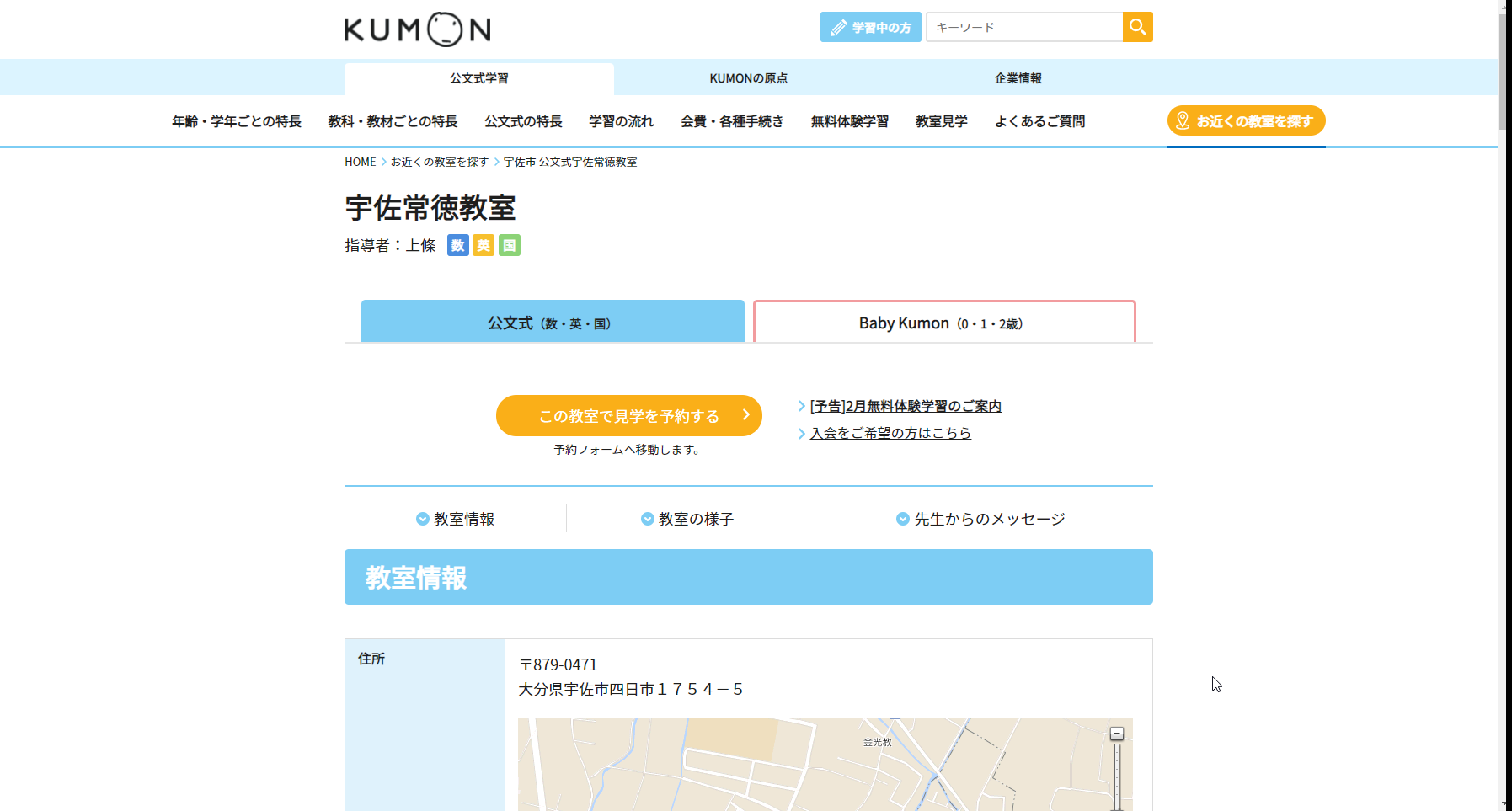
Task: Open 教室見学 menu item
Action: 941,121
